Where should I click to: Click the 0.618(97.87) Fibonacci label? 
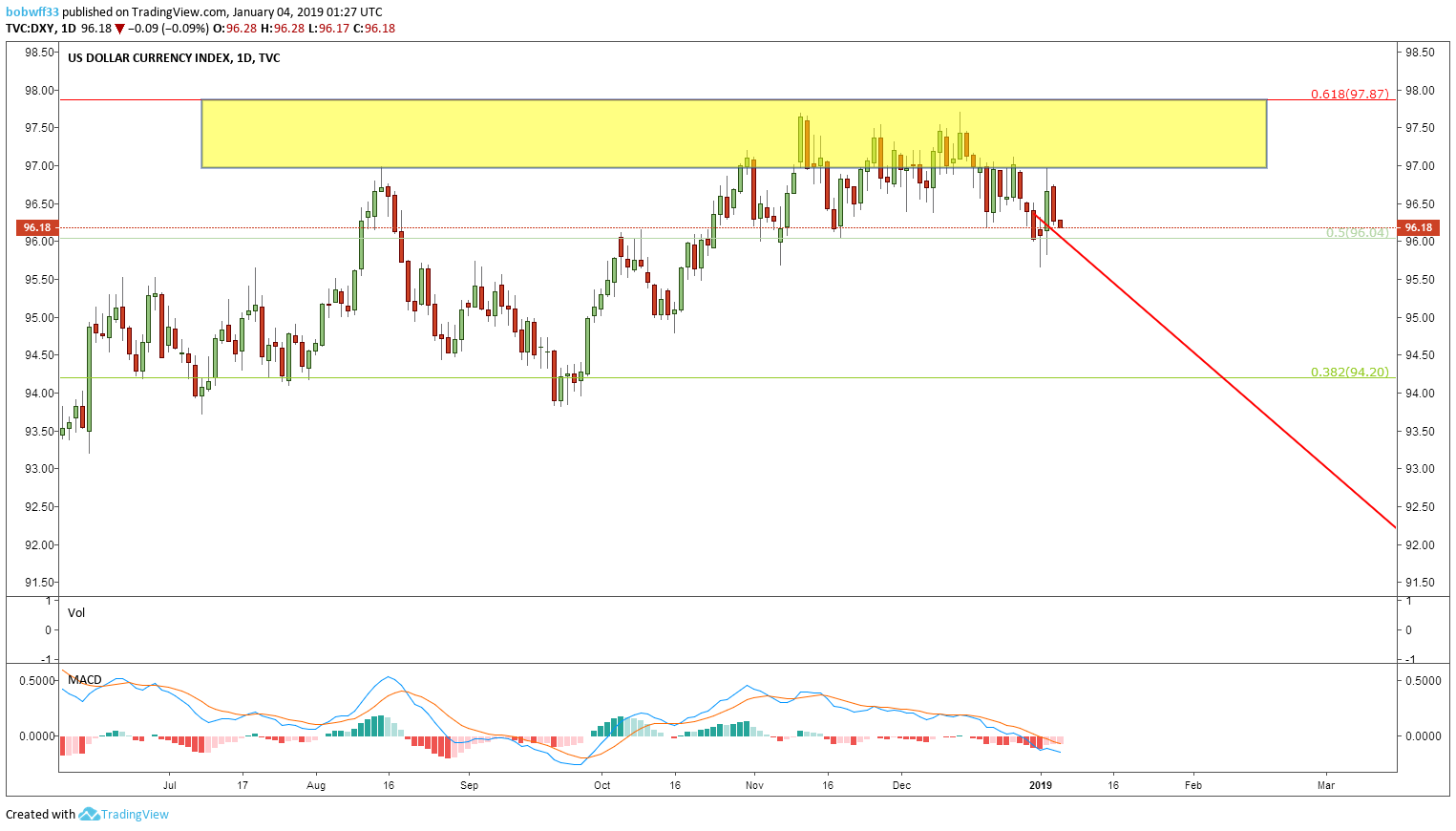1350,94
